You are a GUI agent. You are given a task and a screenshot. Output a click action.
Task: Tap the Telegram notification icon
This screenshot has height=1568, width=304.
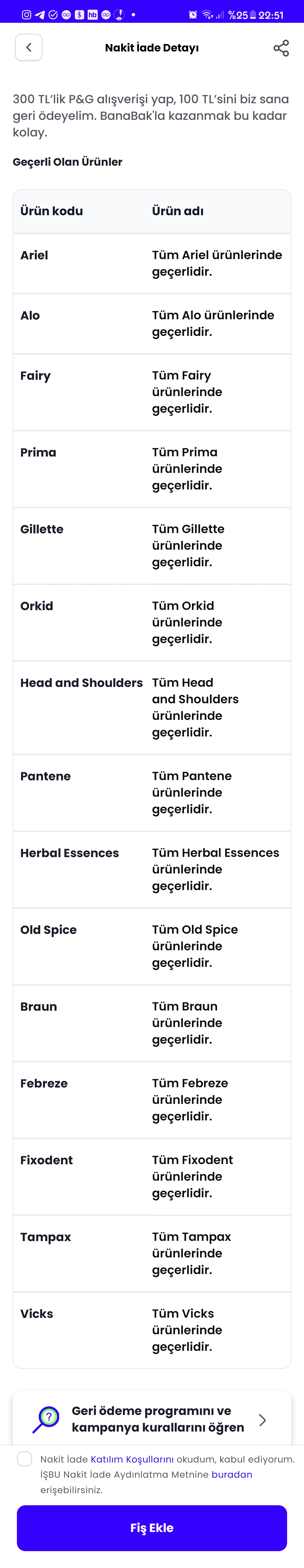click(x=40, y=15)
